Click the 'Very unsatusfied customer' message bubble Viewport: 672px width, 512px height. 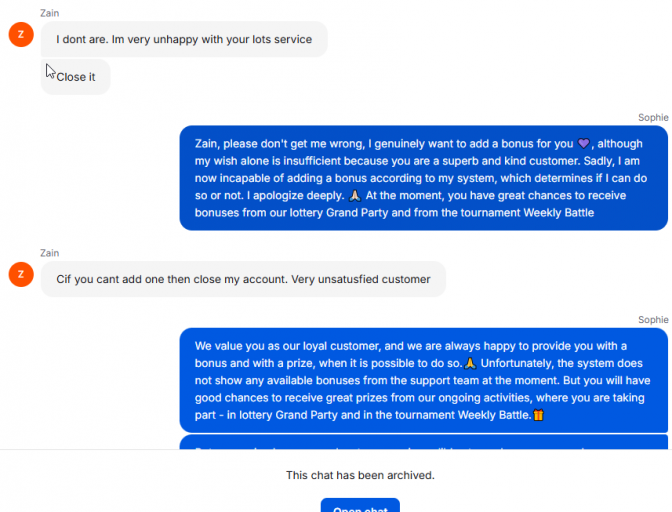pyautogui.click(x=243, y=279)
